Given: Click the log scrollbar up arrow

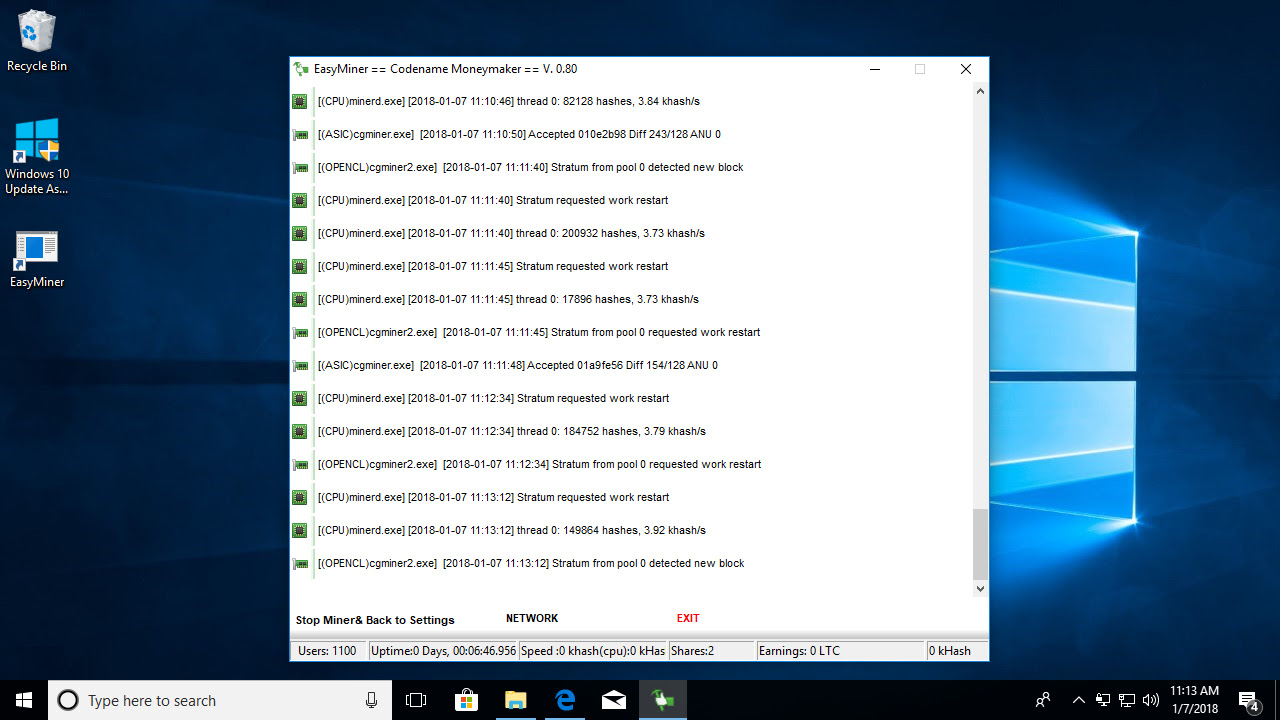Looking at the screenshot, I should pyautogui.click(x=981, y=92).
